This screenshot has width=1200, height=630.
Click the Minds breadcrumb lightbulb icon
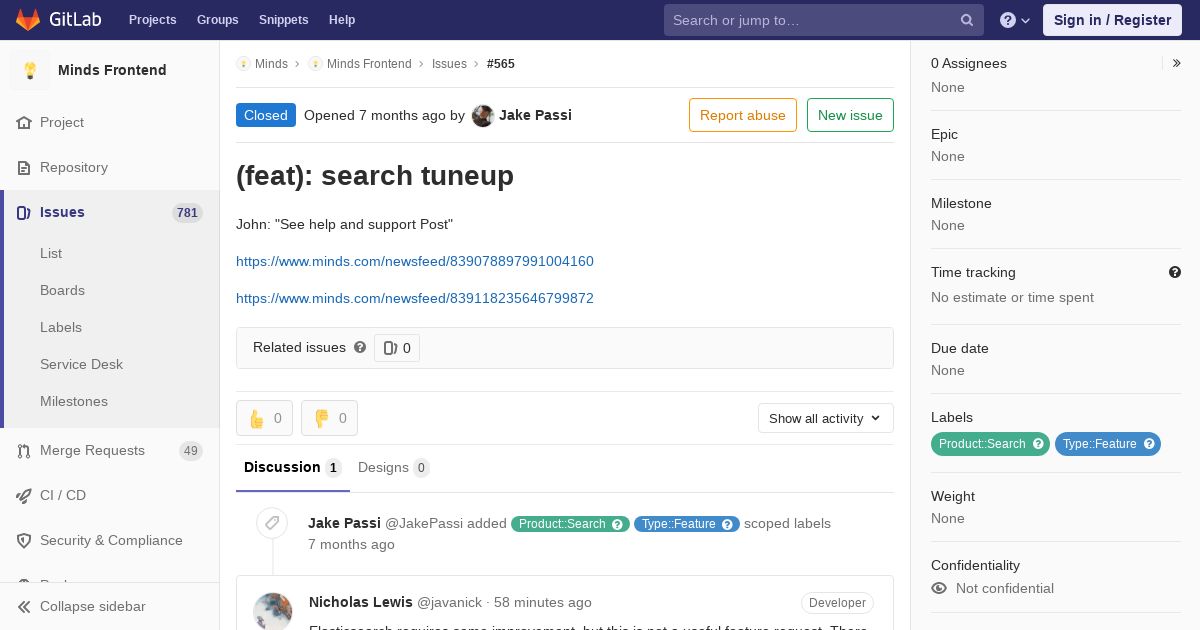coord(243,63)
